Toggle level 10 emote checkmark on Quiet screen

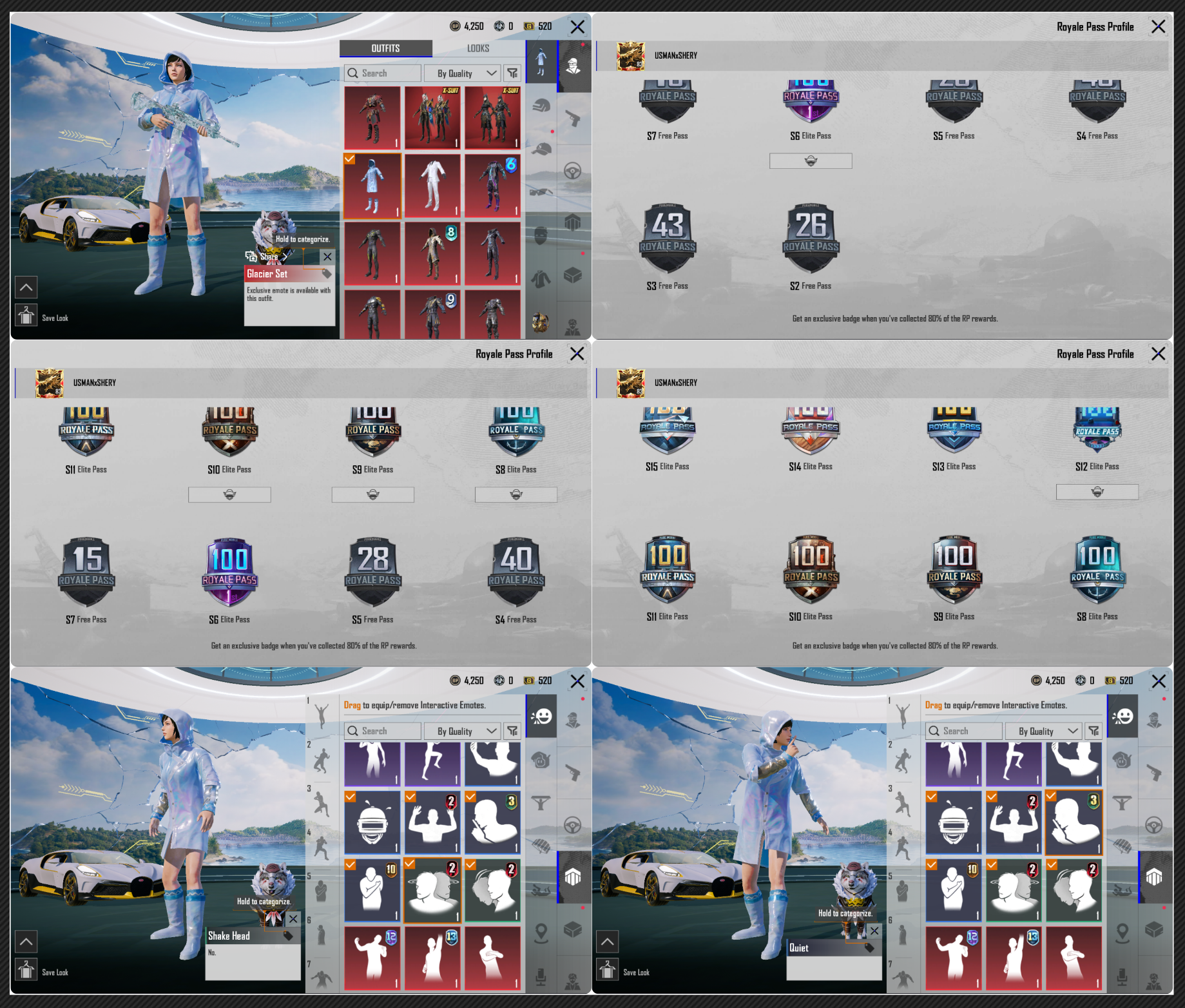(x=931, y=864)
